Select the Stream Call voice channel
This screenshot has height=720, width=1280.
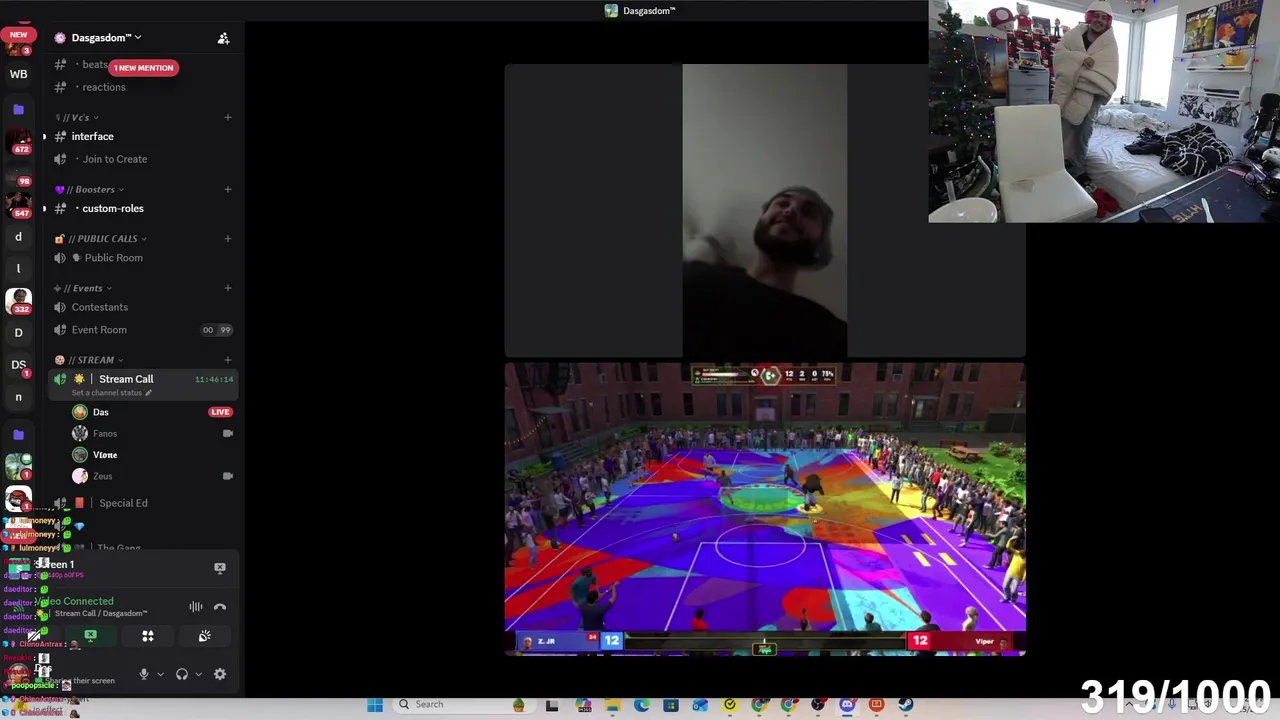(126, 379)
